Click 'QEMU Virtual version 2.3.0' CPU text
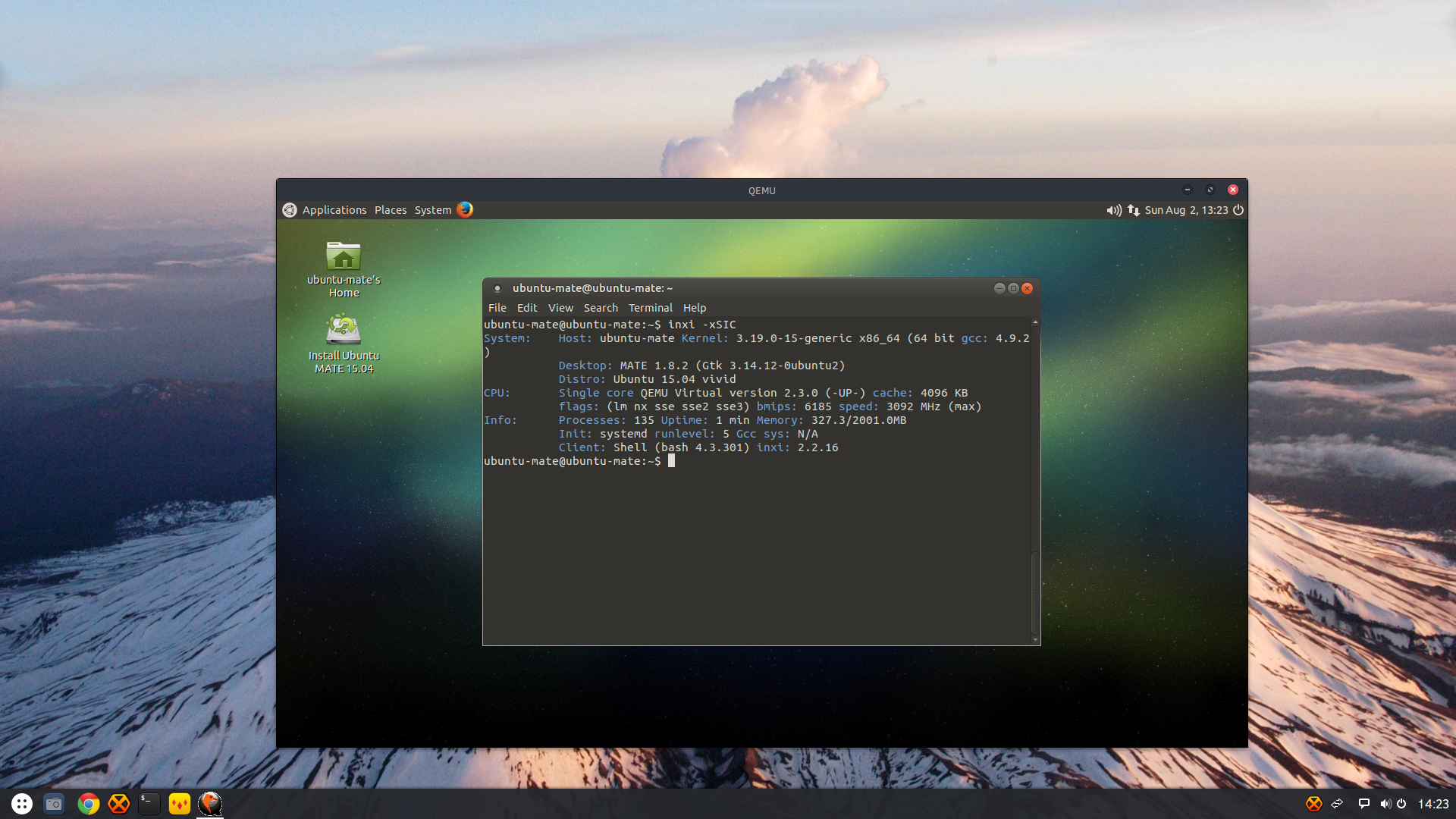The height and width of the screenshot is (819, 1456). tap(730, 393)
